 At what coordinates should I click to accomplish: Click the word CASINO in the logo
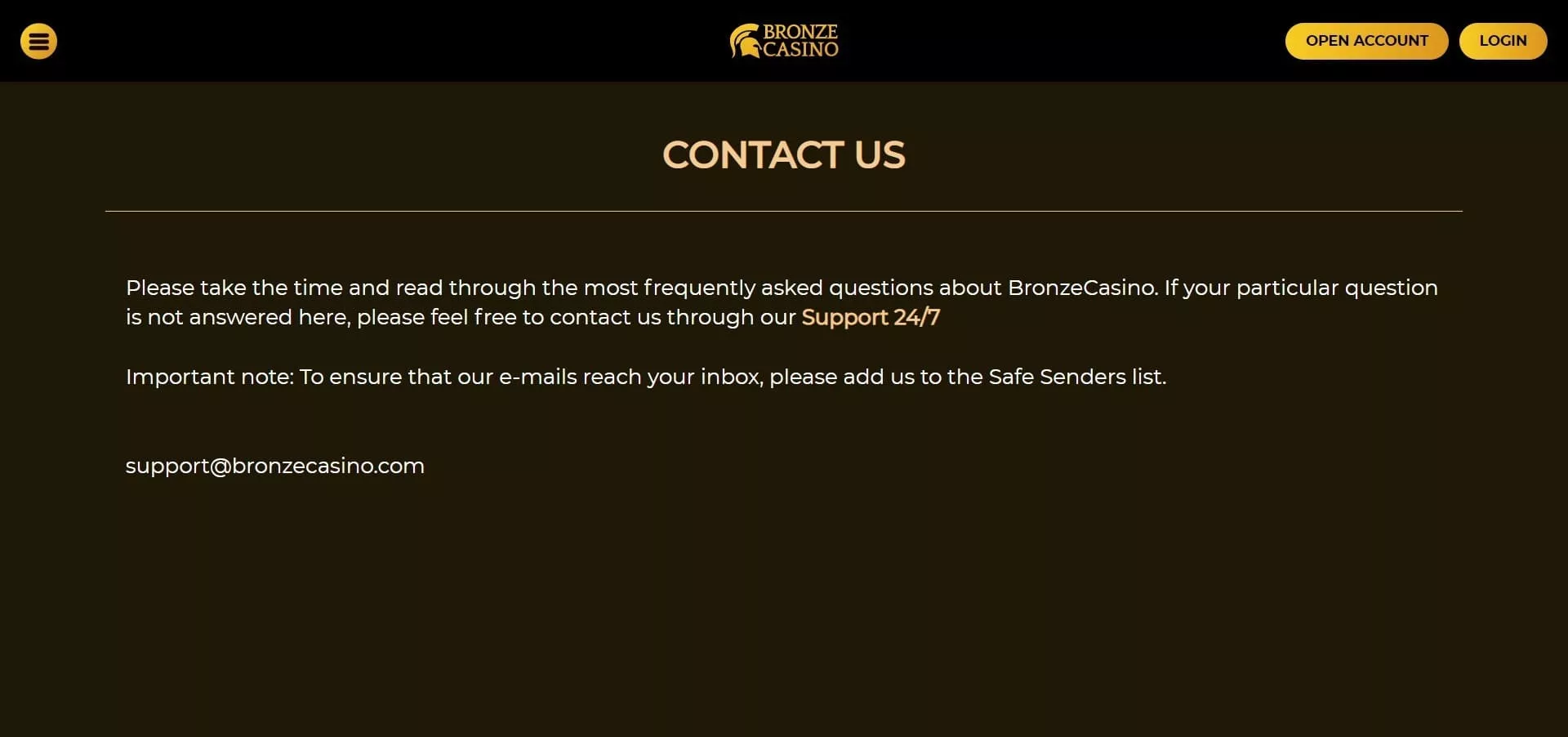click(x=800, y=50)
